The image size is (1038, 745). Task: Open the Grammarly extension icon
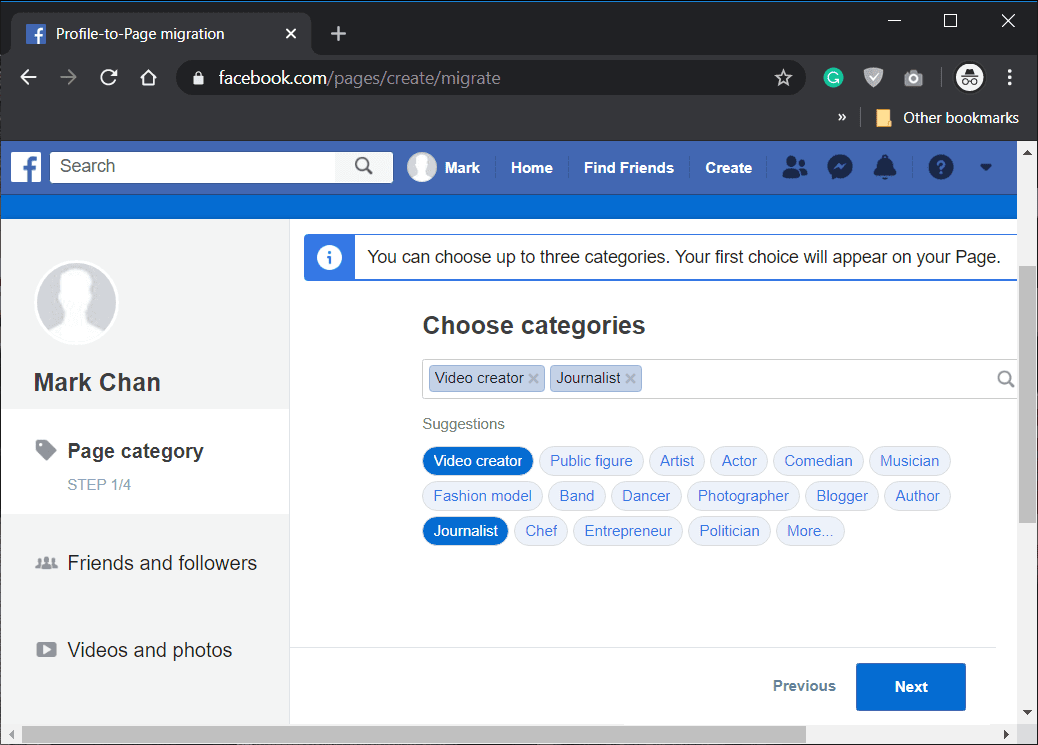click(833, 78)
